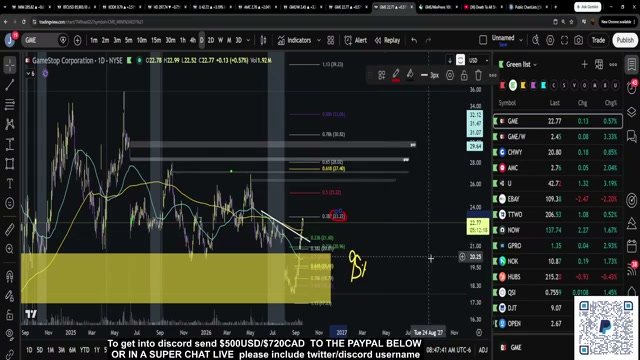Switch to the 4h timeframe
The width and height of the screenshot is (640, 360).
[x=193, y=40]
